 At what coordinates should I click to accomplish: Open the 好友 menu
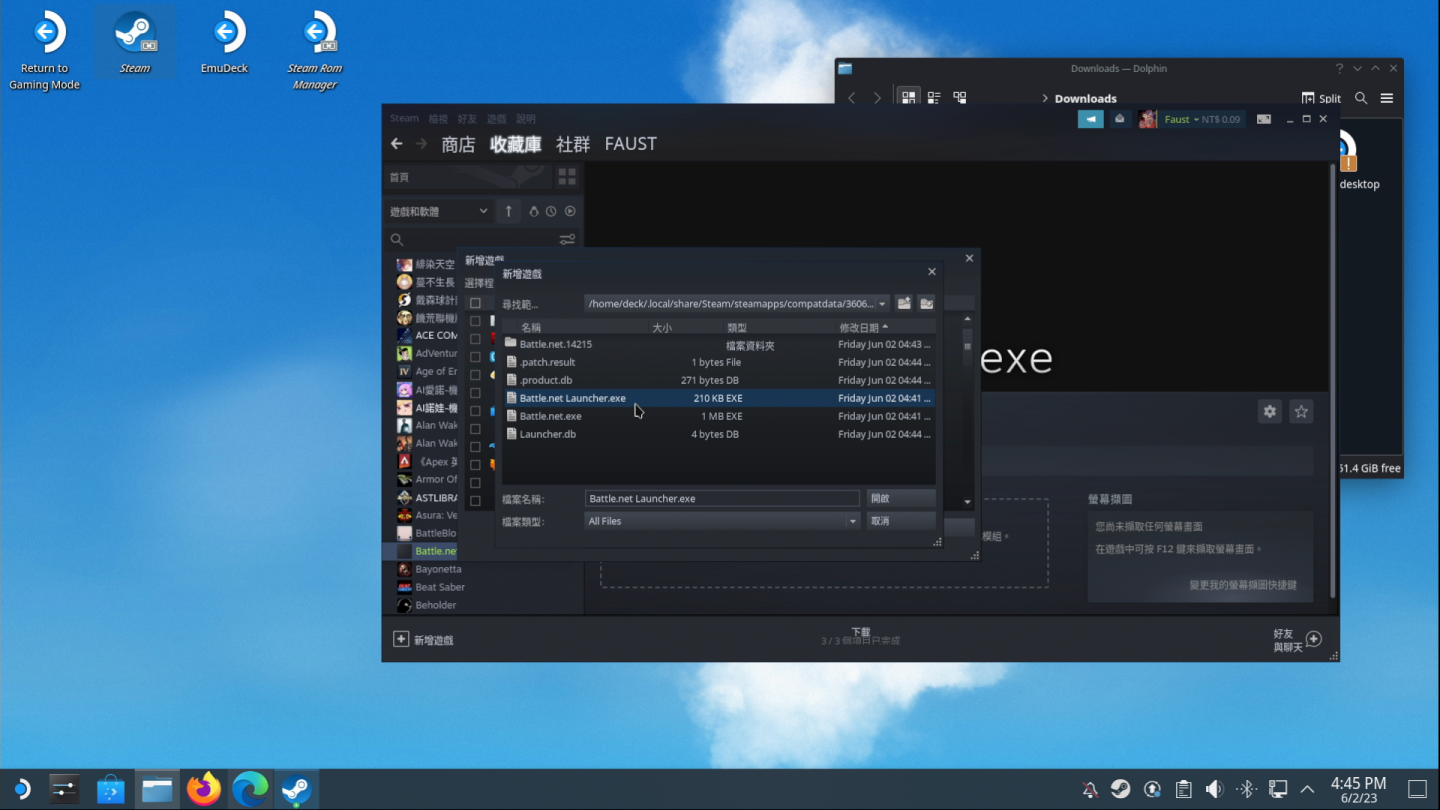(467, 118)
